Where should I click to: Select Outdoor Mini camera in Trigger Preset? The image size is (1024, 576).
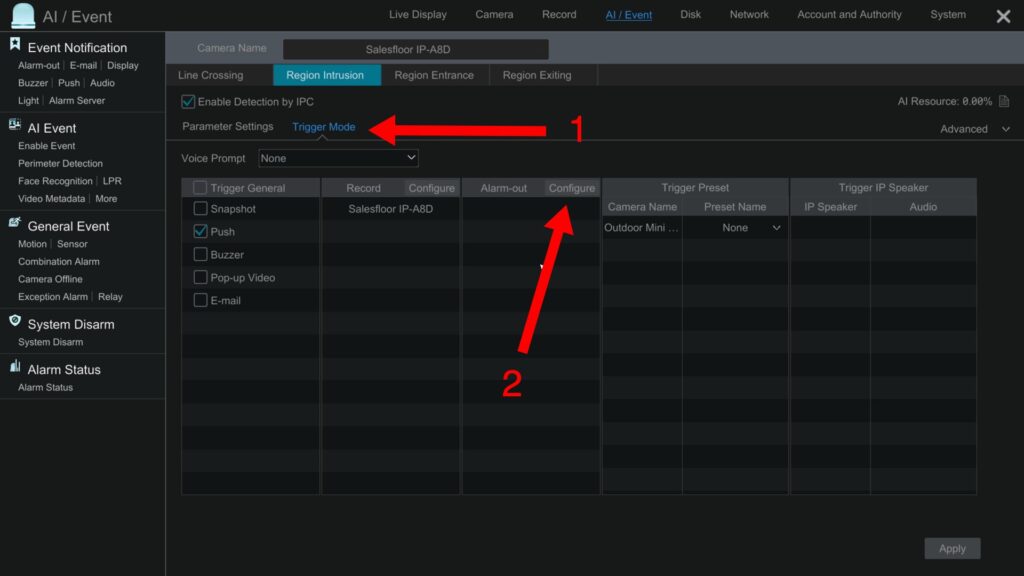point(641,227)
